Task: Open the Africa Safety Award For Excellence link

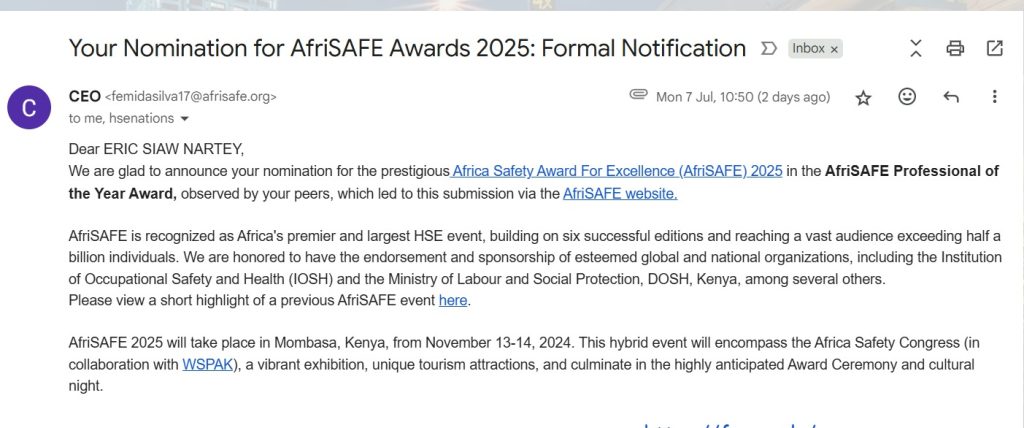Action: tap(617, 171)
